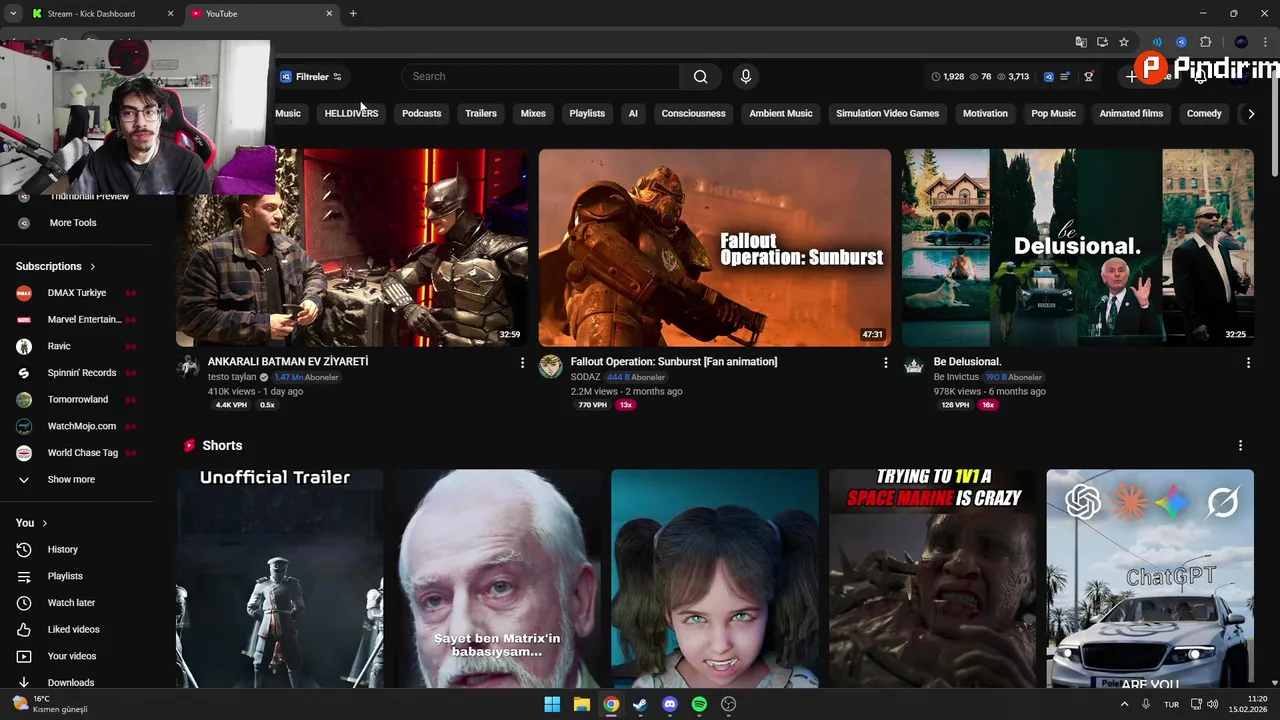Open the Tomorrowland subscription link
1280x720 pixels.
[x=77, y=400]
